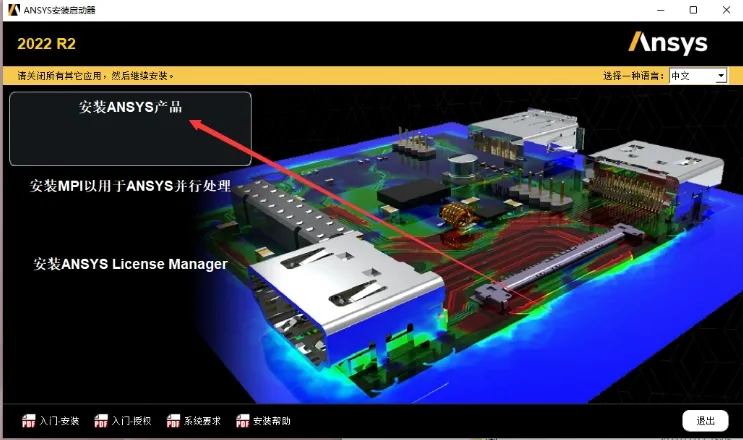Minimize the ANSYS installer window
This screenshot has height=440, width=743.
coord(661,10)
